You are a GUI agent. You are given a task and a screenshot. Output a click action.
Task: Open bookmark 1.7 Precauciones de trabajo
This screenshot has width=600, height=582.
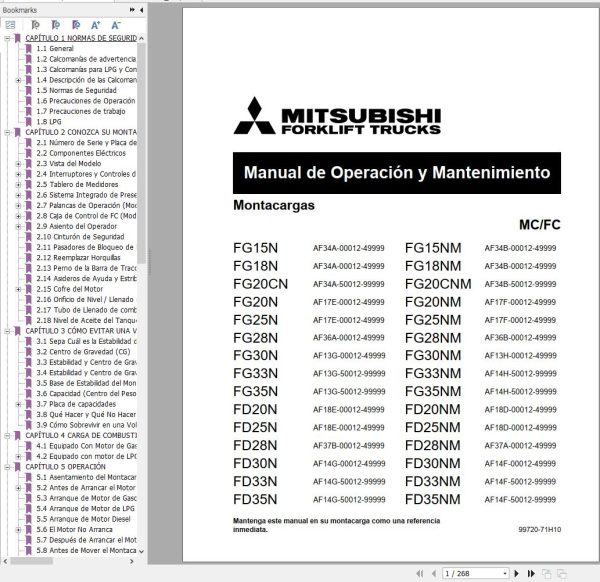tap(81, 111)
